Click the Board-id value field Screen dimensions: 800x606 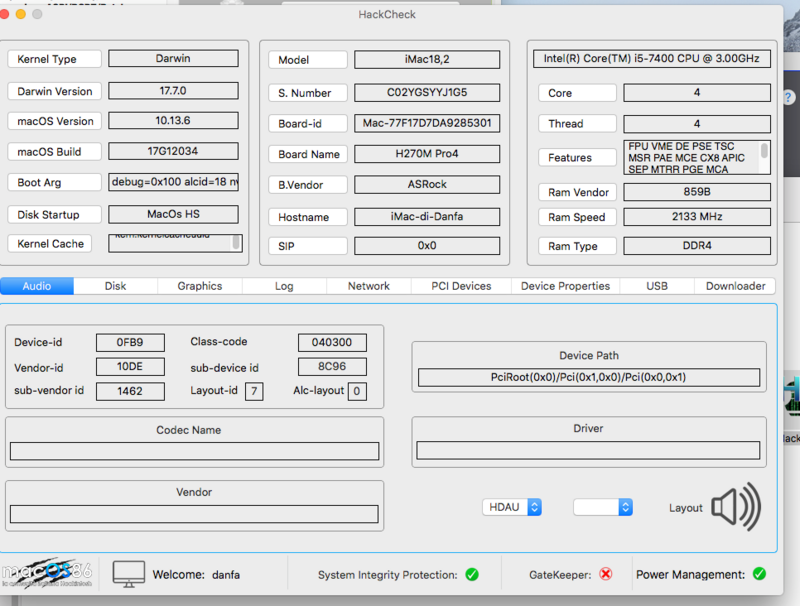[427, 123]
